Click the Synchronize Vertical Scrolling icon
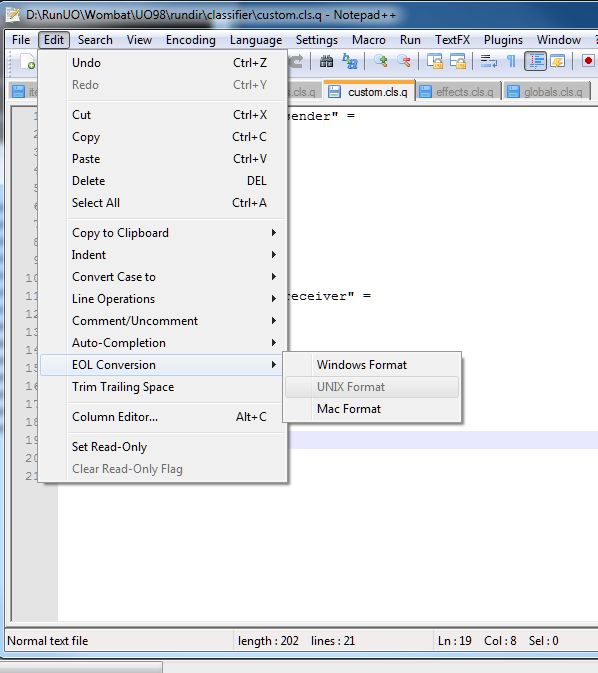Image resolution: width=598 pixels, height=673 pixels. (435, 62)
